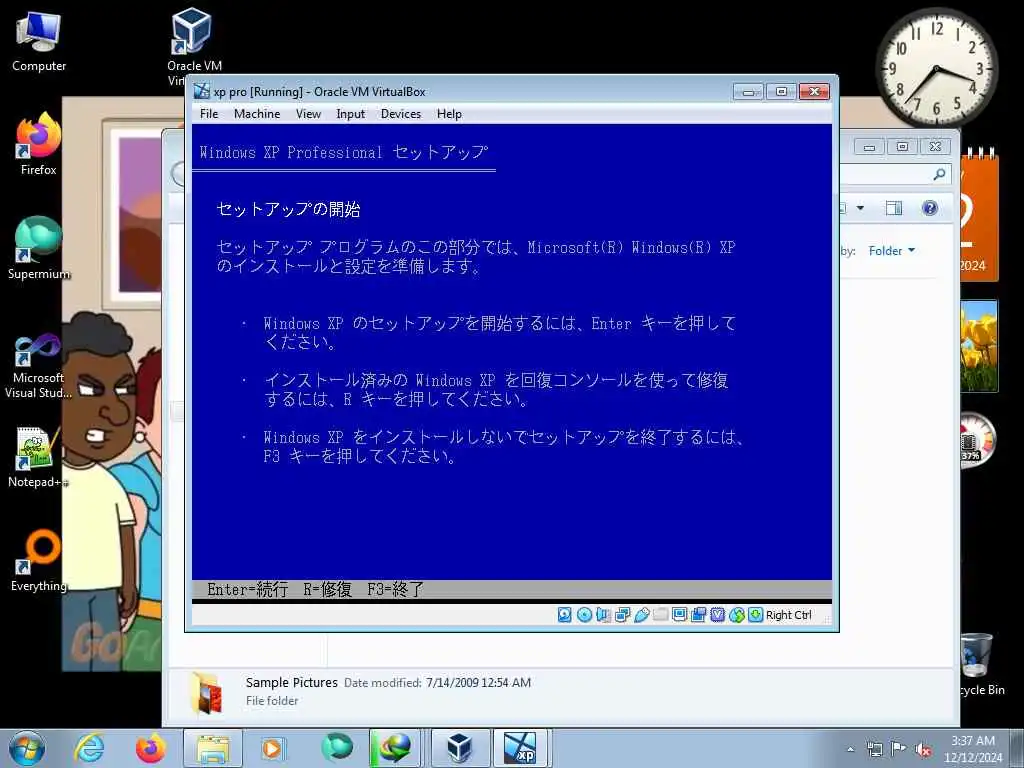The height and width of the screenshot is (768, 1024).
Task: Click the muted volume tray icon
Action: point(923,750)
